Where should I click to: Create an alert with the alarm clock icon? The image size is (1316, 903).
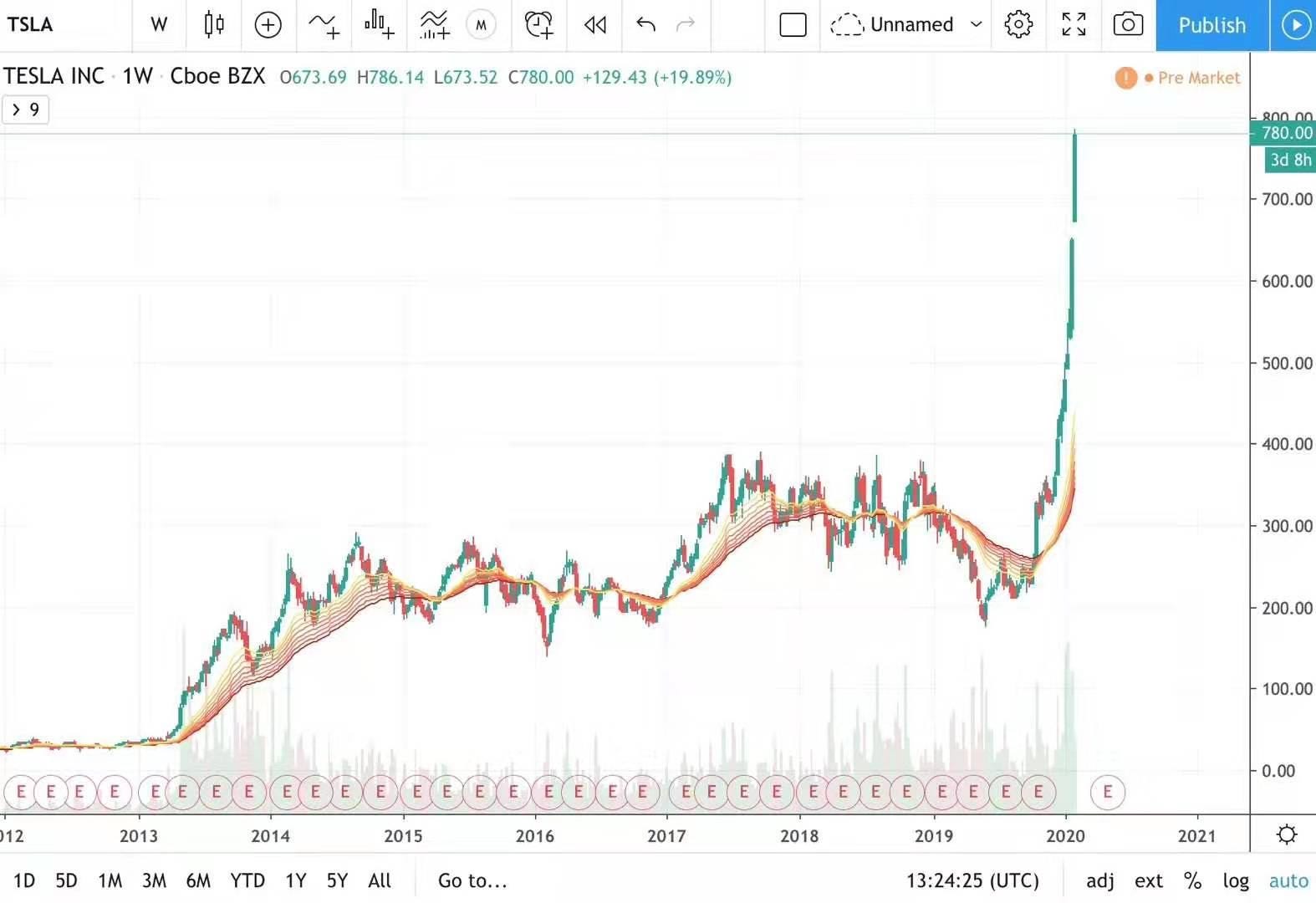click(x=539, y=25)
